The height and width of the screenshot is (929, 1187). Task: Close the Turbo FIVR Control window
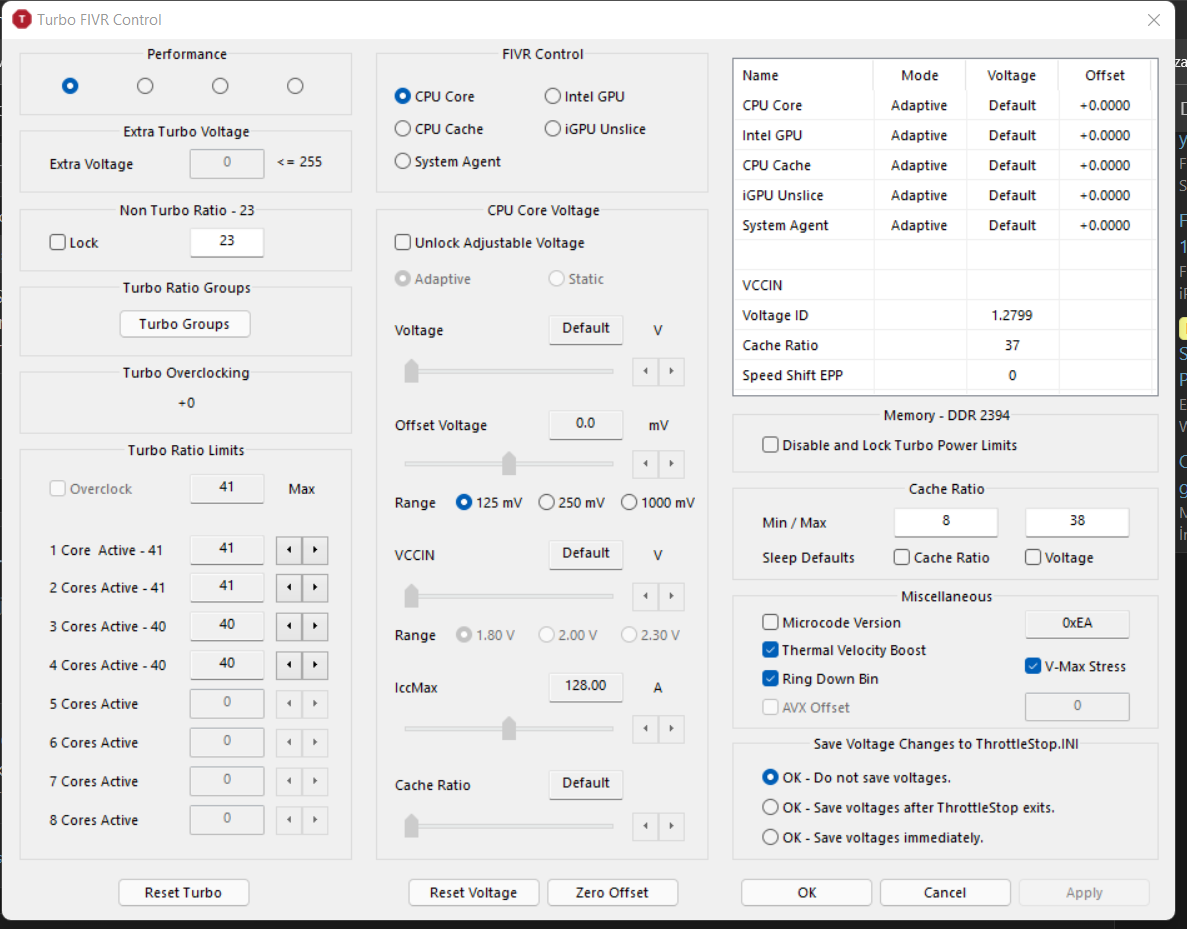[x=1153, y=20]
